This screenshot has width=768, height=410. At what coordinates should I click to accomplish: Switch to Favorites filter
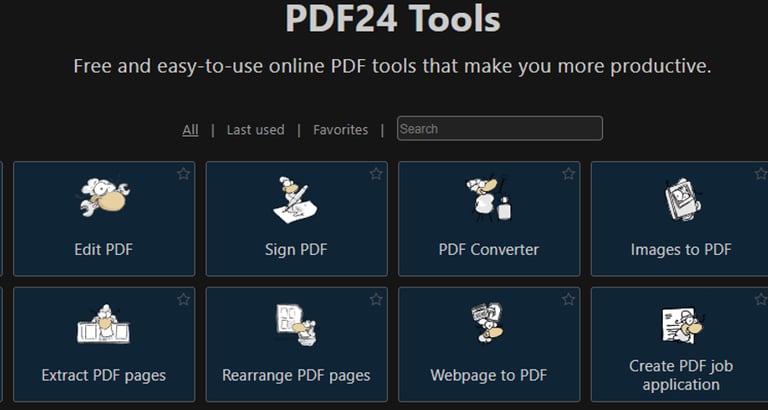(x=340, y=130)
